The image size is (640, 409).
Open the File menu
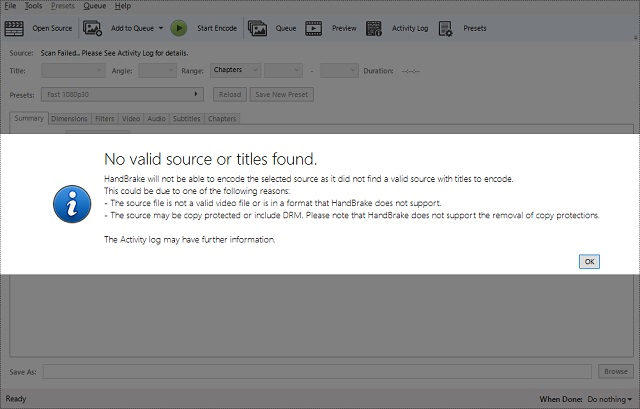click(x=10, y=6)
